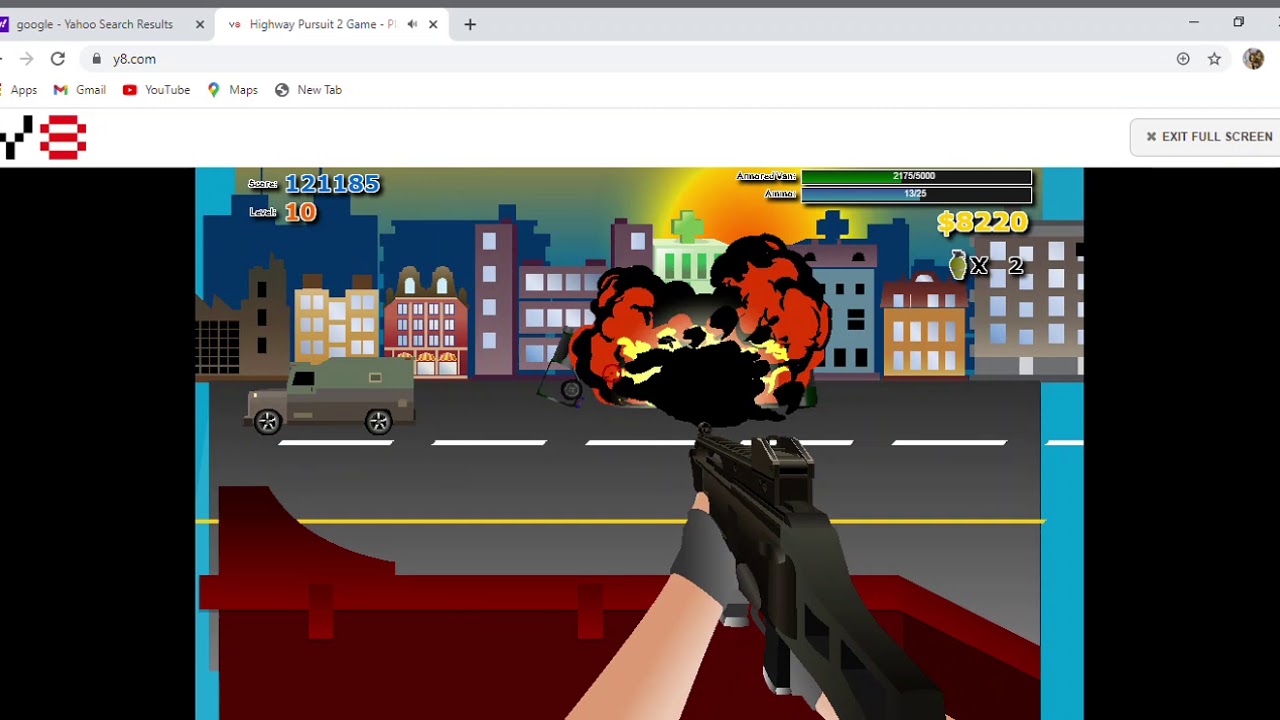Select the Highway Pursuit 2 Game tab
The image size is (1280, 720).
320,24
